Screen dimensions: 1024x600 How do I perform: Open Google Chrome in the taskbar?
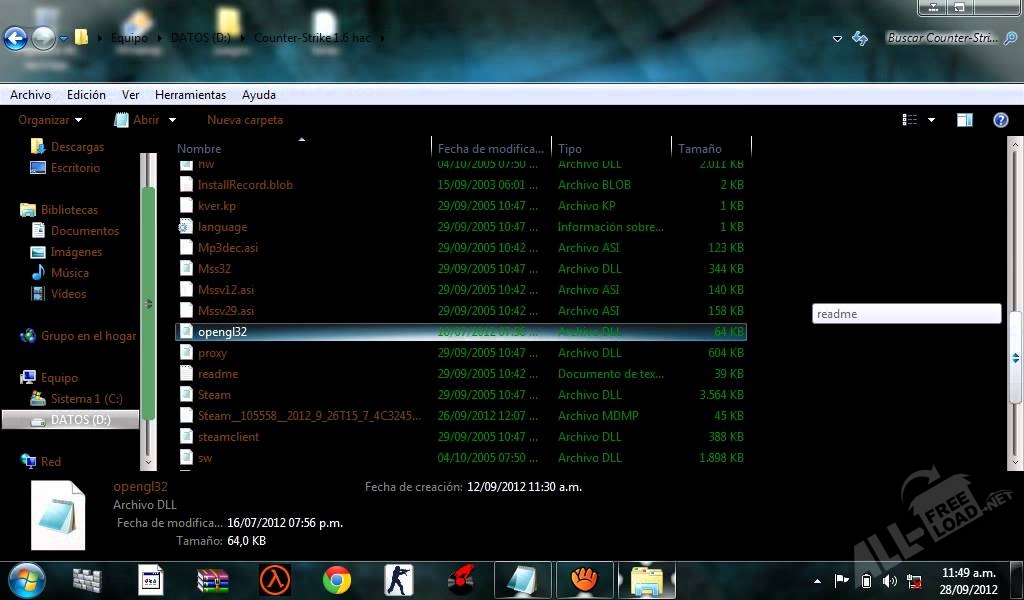pyautogui.click(x=337, y=580)
